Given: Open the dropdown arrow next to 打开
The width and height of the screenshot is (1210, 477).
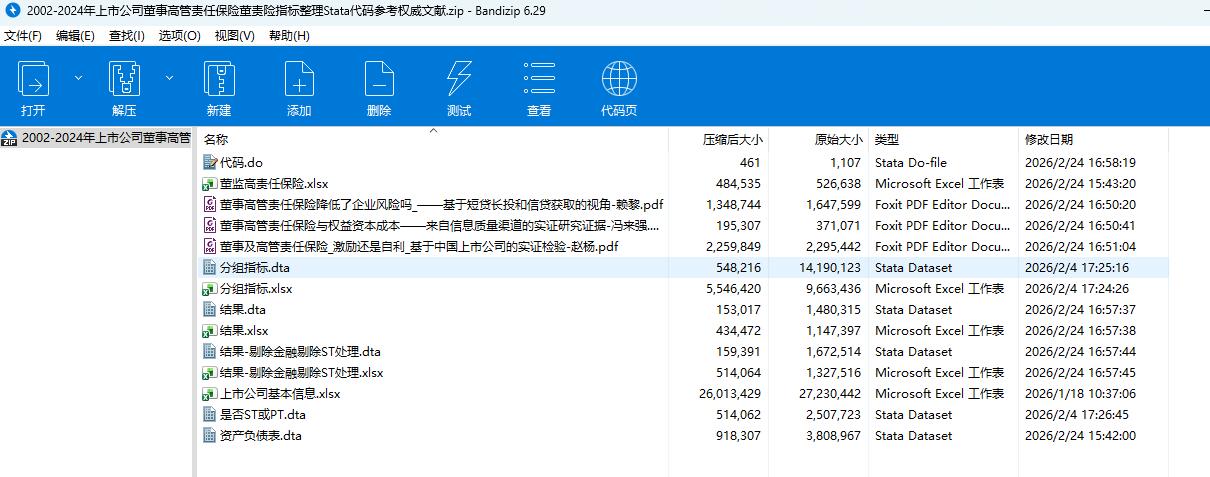Looking at the screenshot, I should pos(78,77).
